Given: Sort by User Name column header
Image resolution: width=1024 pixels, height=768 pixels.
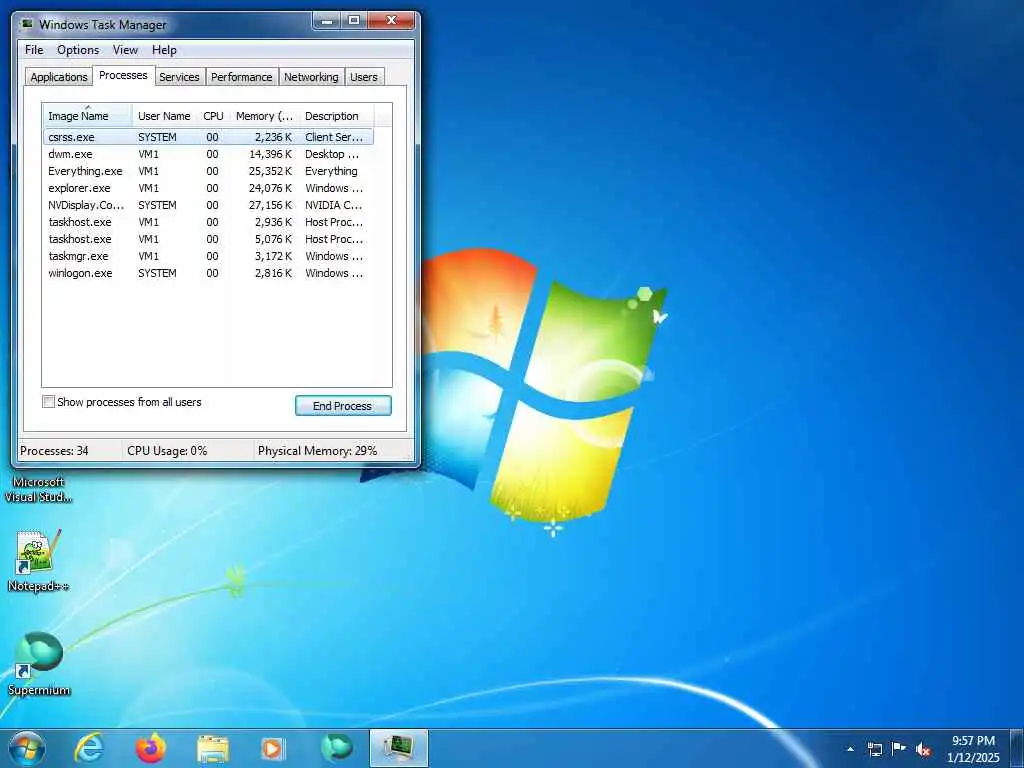Looking at the screenshot, I should tap(165, 116).
